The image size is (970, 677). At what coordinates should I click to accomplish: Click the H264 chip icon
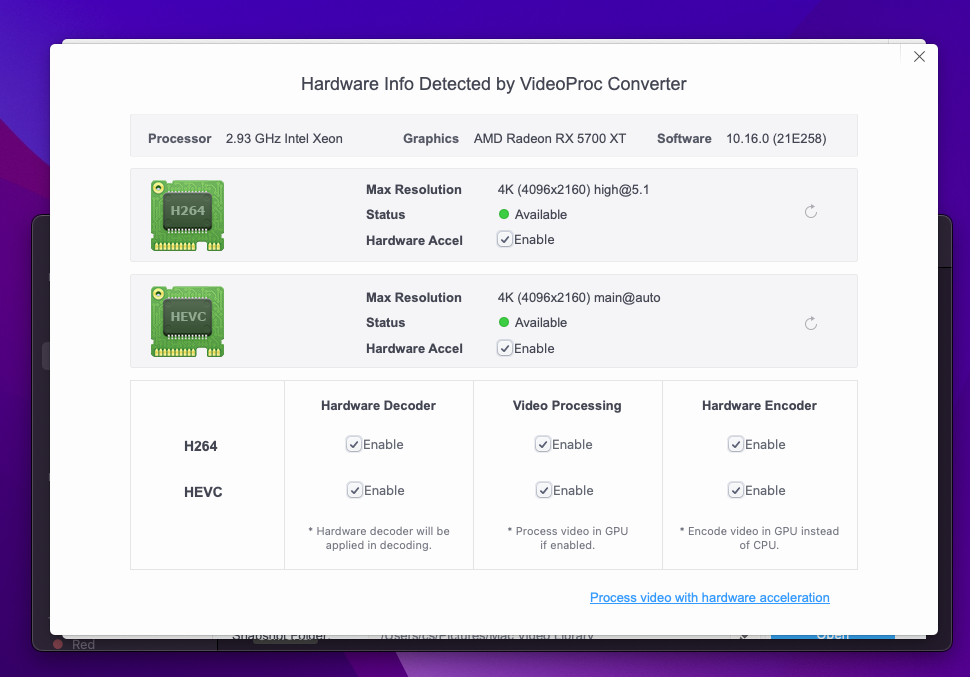point(187,215)
